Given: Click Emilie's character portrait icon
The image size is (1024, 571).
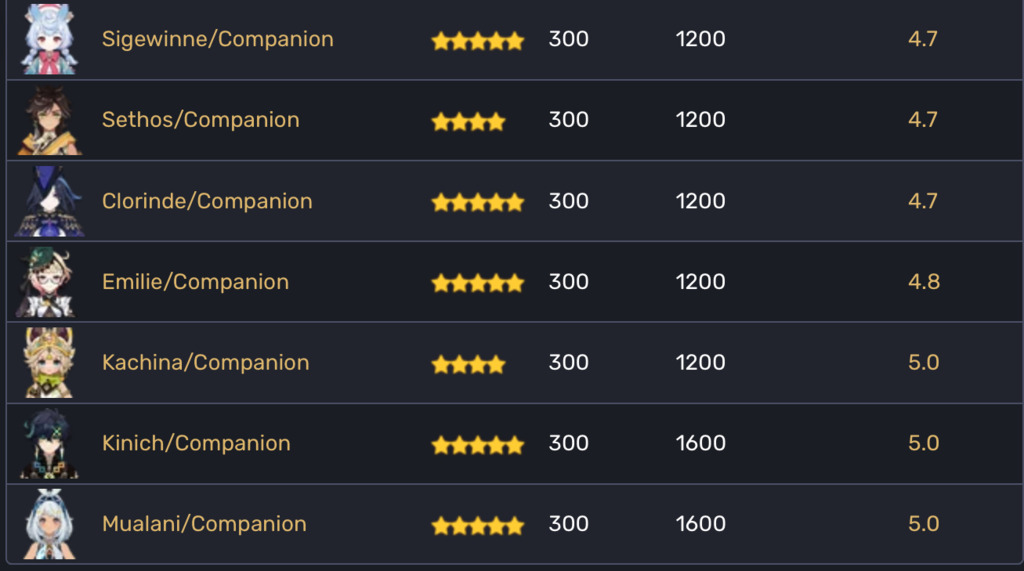Looking at the screenshot, I should pyautogui.click(x=47, y=282).
